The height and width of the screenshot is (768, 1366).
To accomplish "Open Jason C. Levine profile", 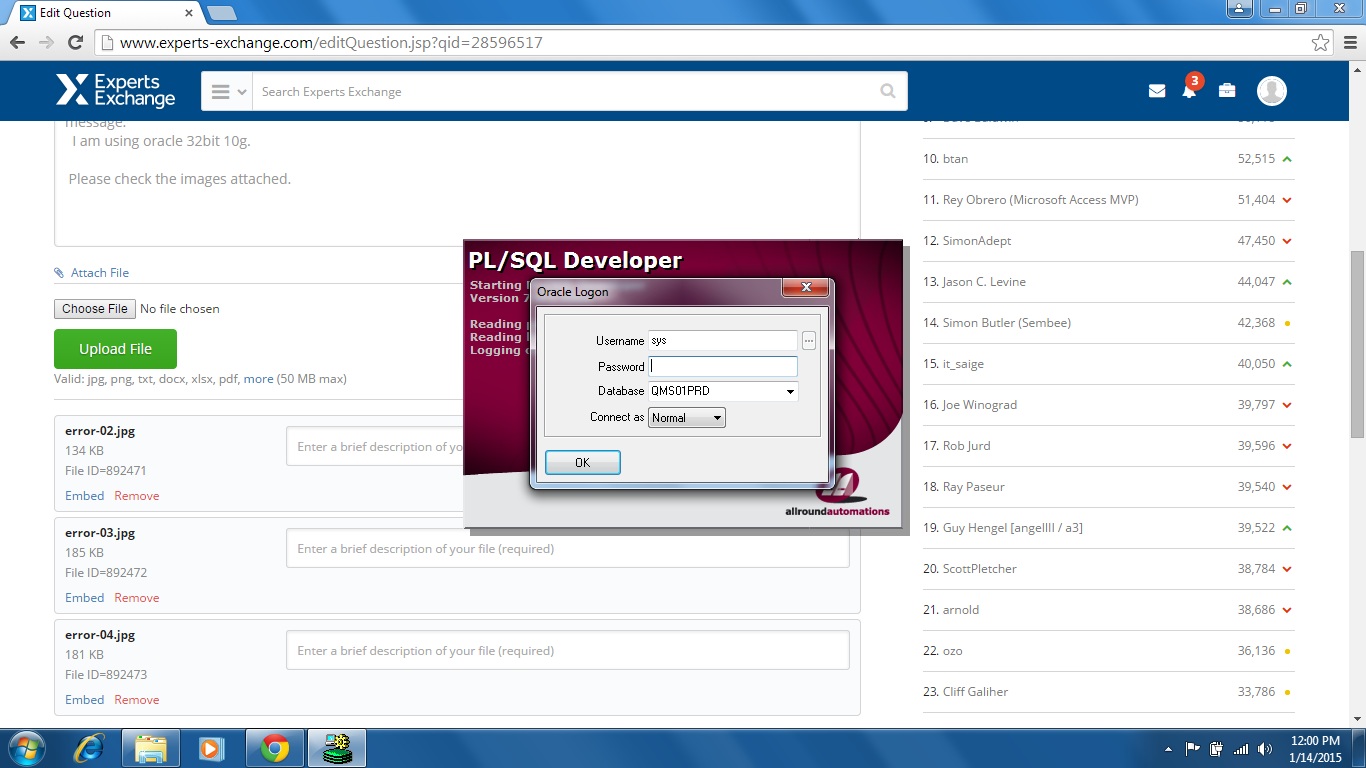I will tap(984, 282).
